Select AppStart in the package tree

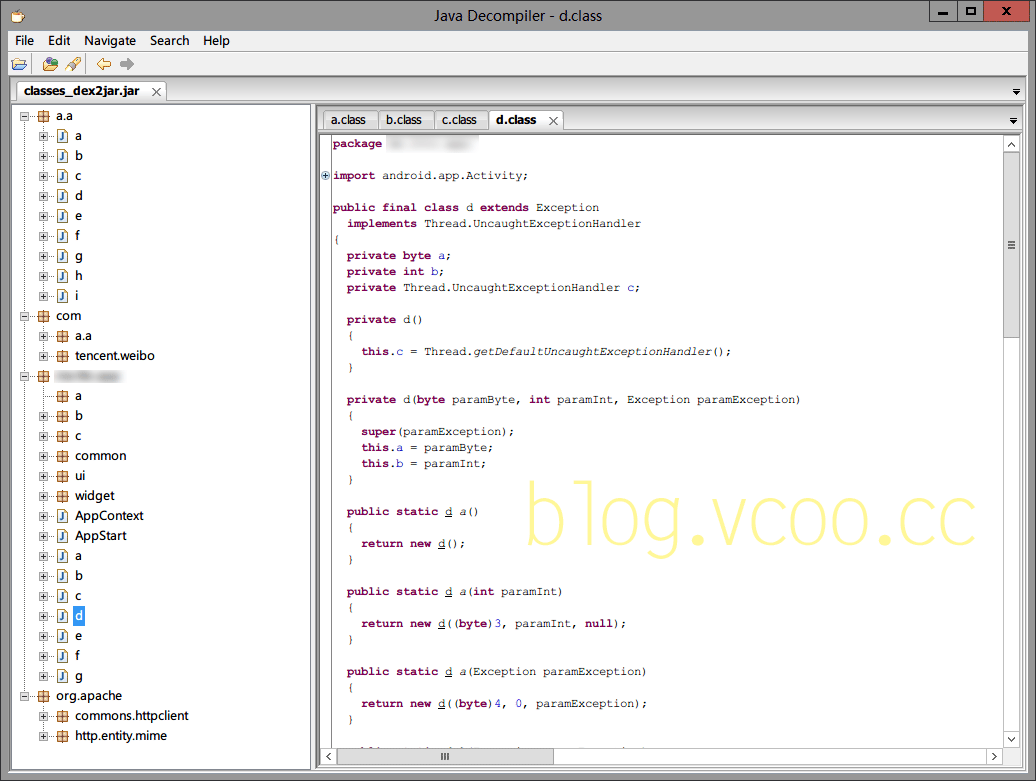pos(100,536)
